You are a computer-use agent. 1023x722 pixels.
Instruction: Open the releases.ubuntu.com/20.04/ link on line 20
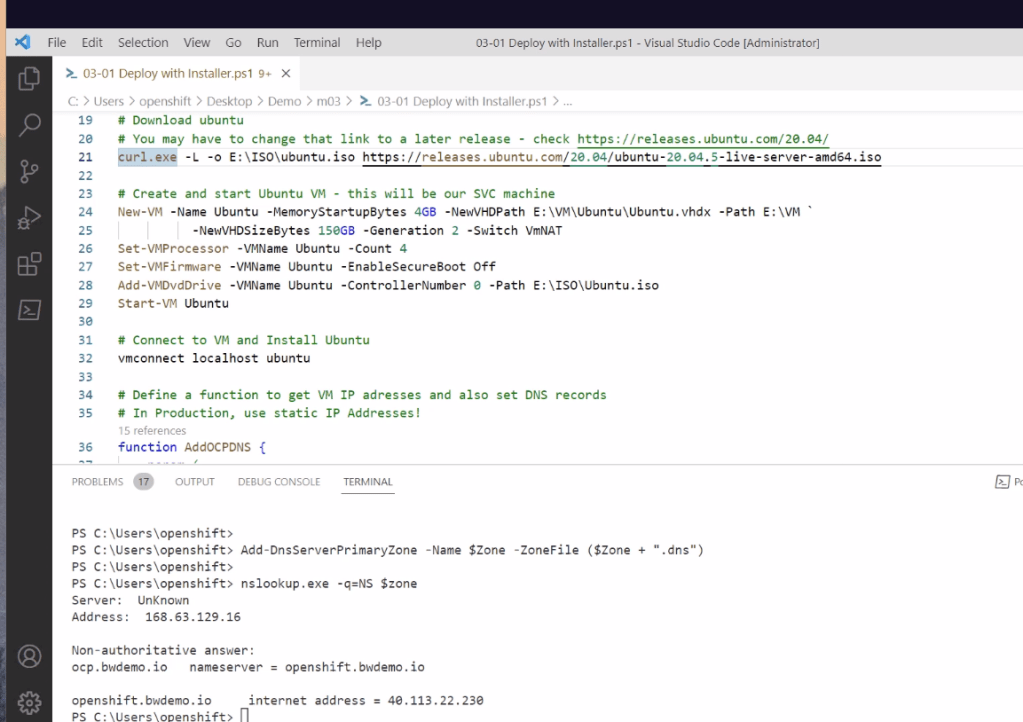click(703, 139)
